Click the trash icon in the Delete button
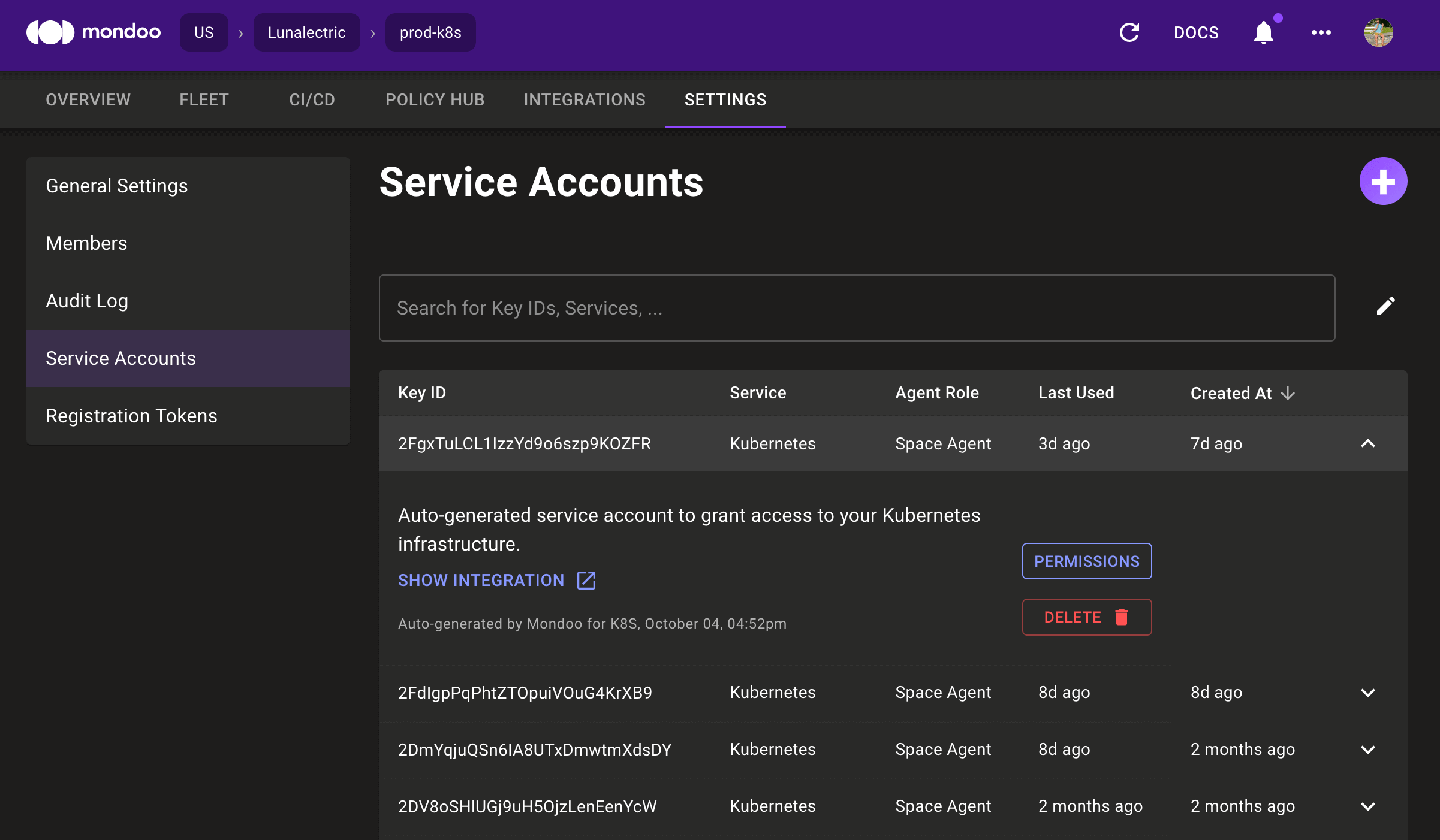The width and height of the screenshot is (1440, 840). tap(1121, 617)
